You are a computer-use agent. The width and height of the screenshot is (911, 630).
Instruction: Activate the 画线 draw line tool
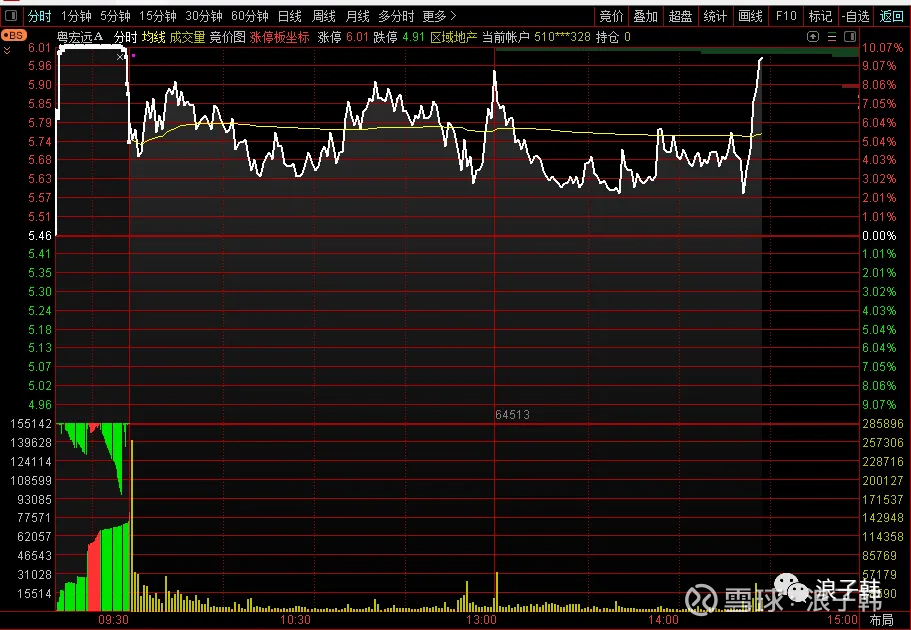tap(750, 16)
